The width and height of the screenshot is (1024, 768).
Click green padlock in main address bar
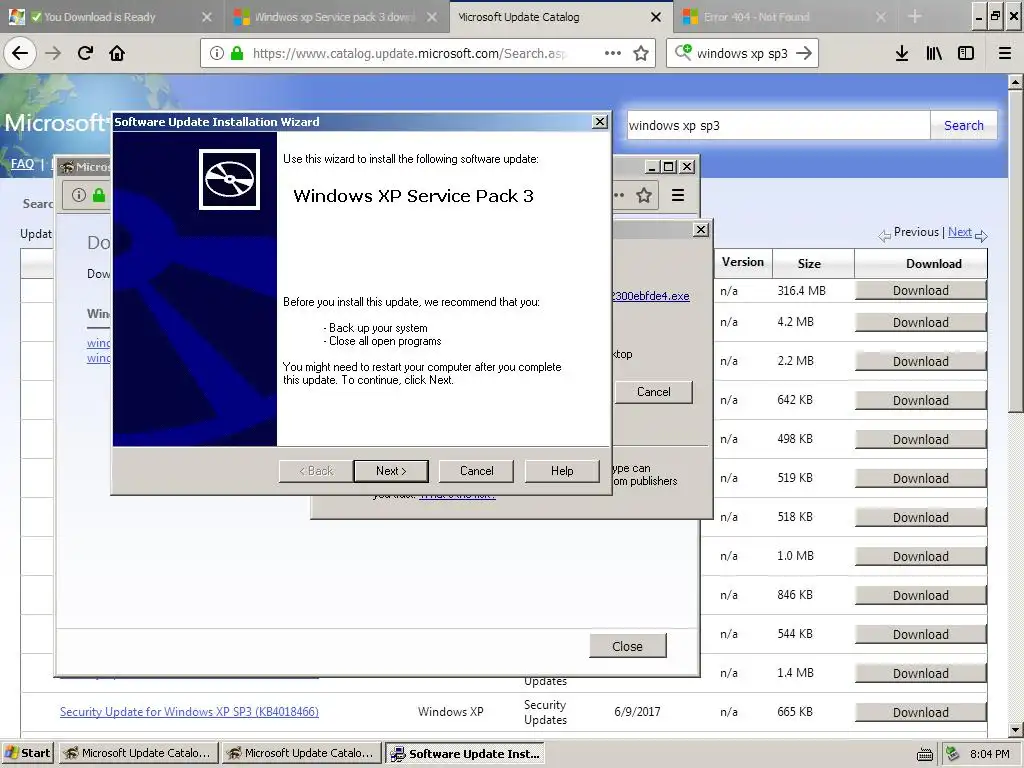coord(237,53)
